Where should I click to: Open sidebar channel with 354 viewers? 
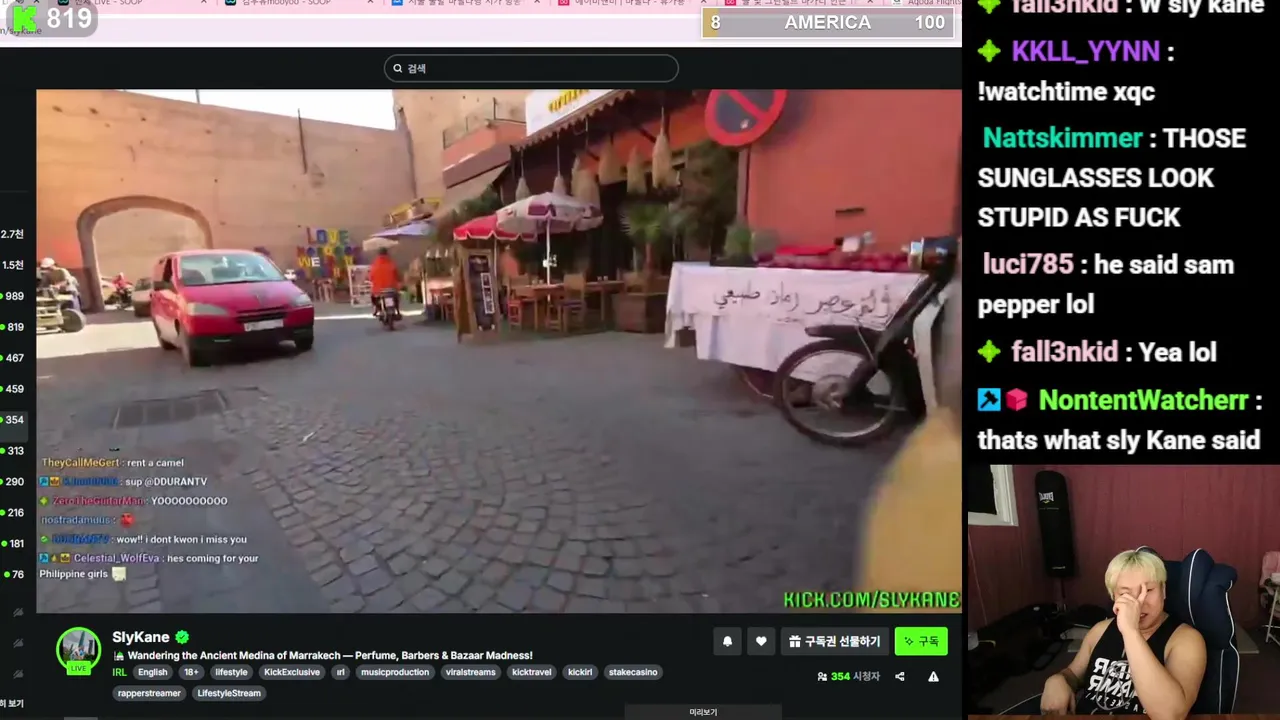click(x=12, y=420)
